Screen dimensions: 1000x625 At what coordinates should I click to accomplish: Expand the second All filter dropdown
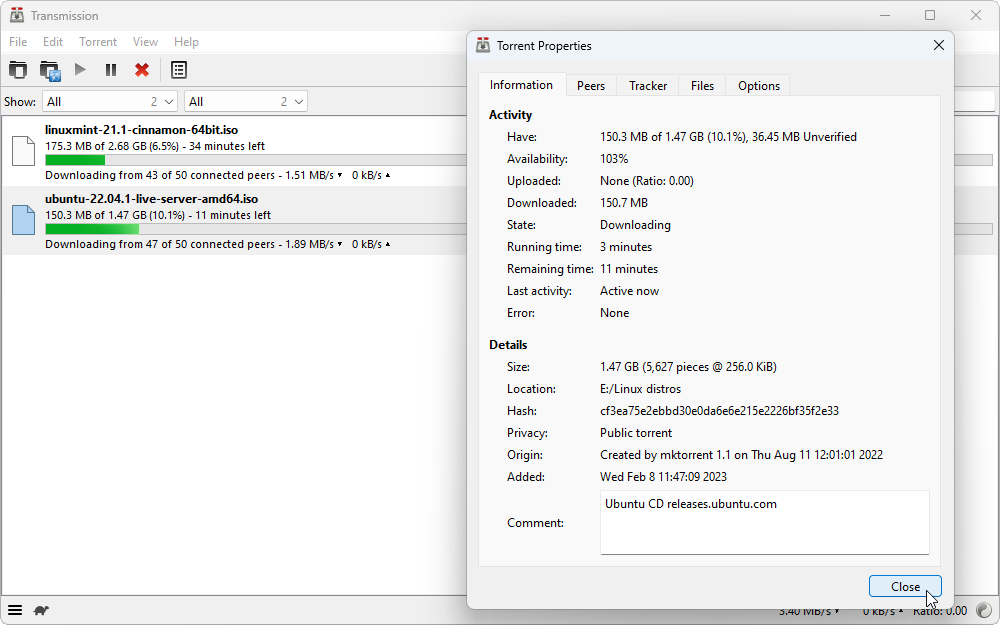click(x=246, y=101)
